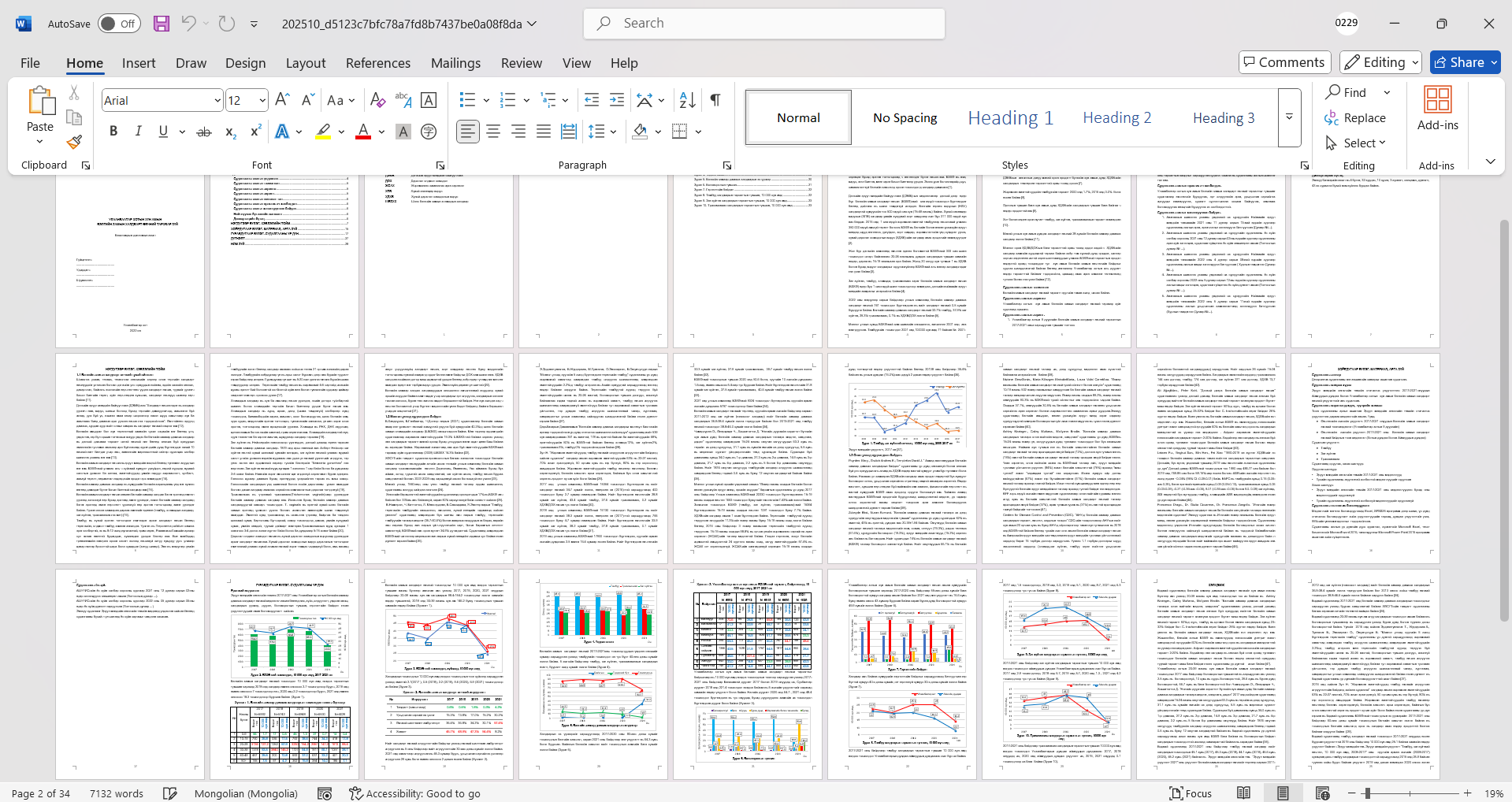This screenshot has height=802, width=1512.
Task: Center align the text
Action: [493, 132]
